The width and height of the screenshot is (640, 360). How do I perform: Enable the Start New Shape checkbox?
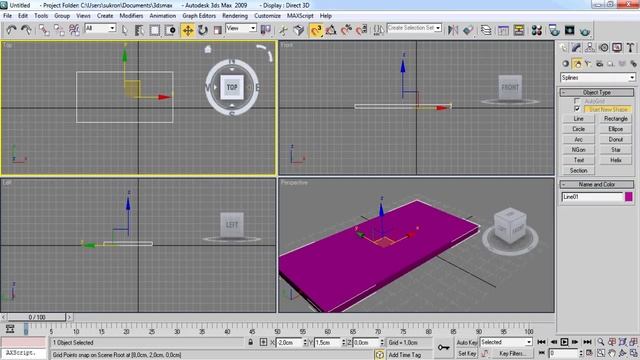tap(577, 109)
